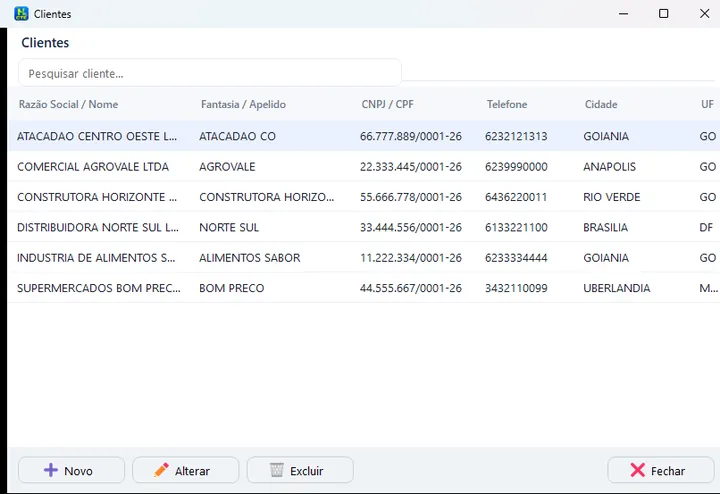
Task: Click the pencil icon on Alterar button
Action: click(161, 470)
